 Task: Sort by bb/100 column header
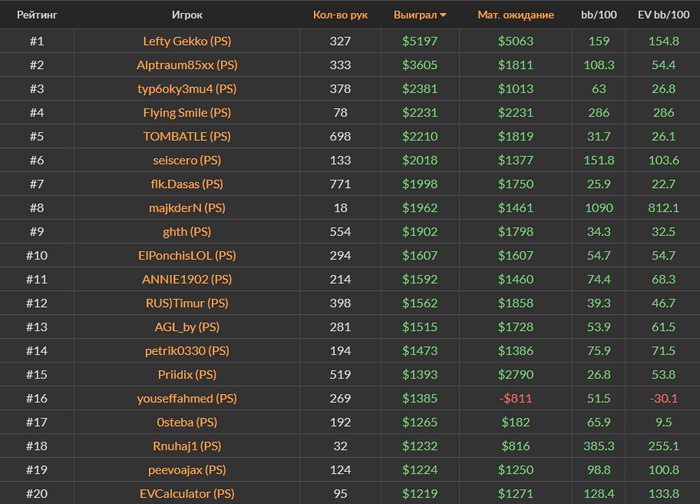[600, 16]
